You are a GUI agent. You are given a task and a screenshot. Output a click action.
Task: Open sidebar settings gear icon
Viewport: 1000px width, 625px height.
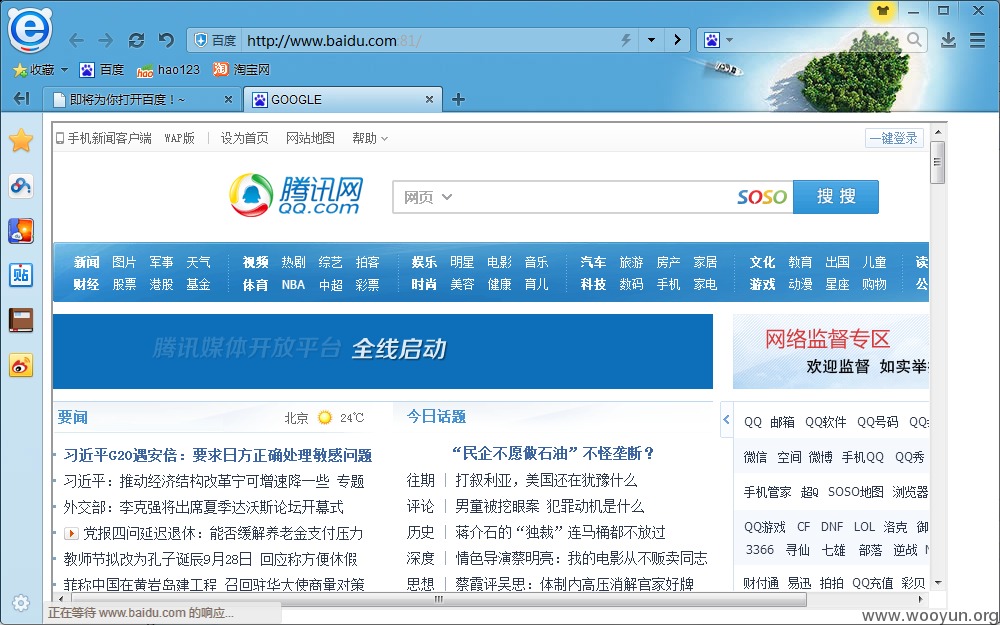point(20,603)
